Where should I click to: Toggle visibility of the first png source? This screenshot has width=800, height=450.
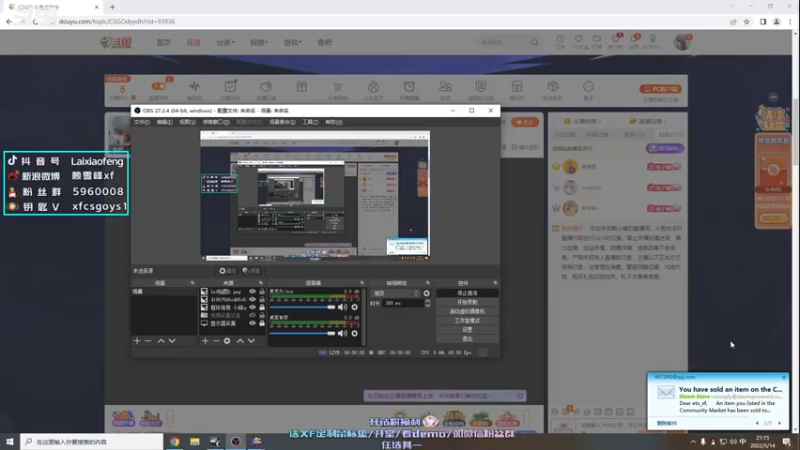[x=252, y=291]
